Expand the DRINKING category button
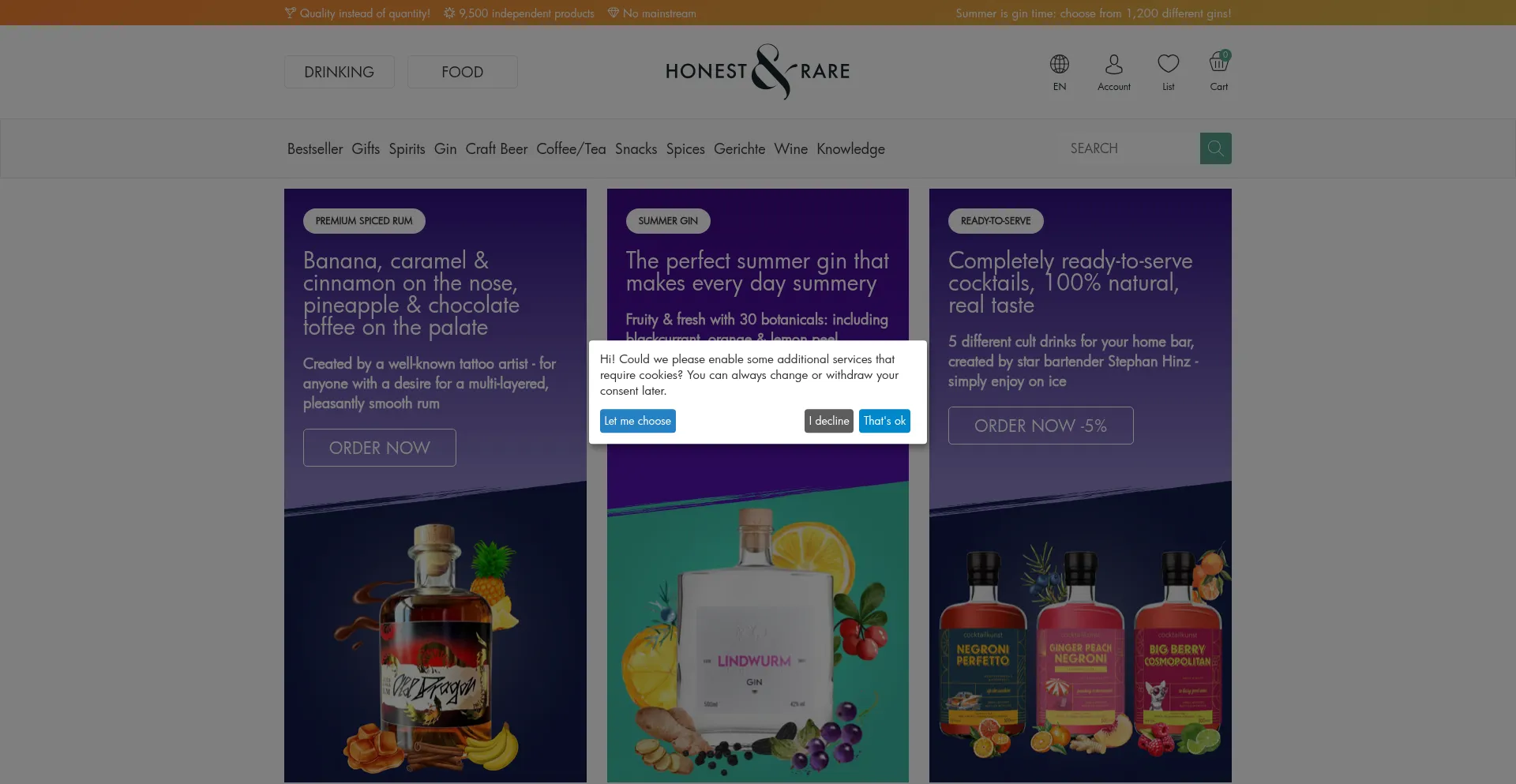Image resolution: width=1516 pixels, height=784 pixels. pyautogui.click(x=340, y=72)
